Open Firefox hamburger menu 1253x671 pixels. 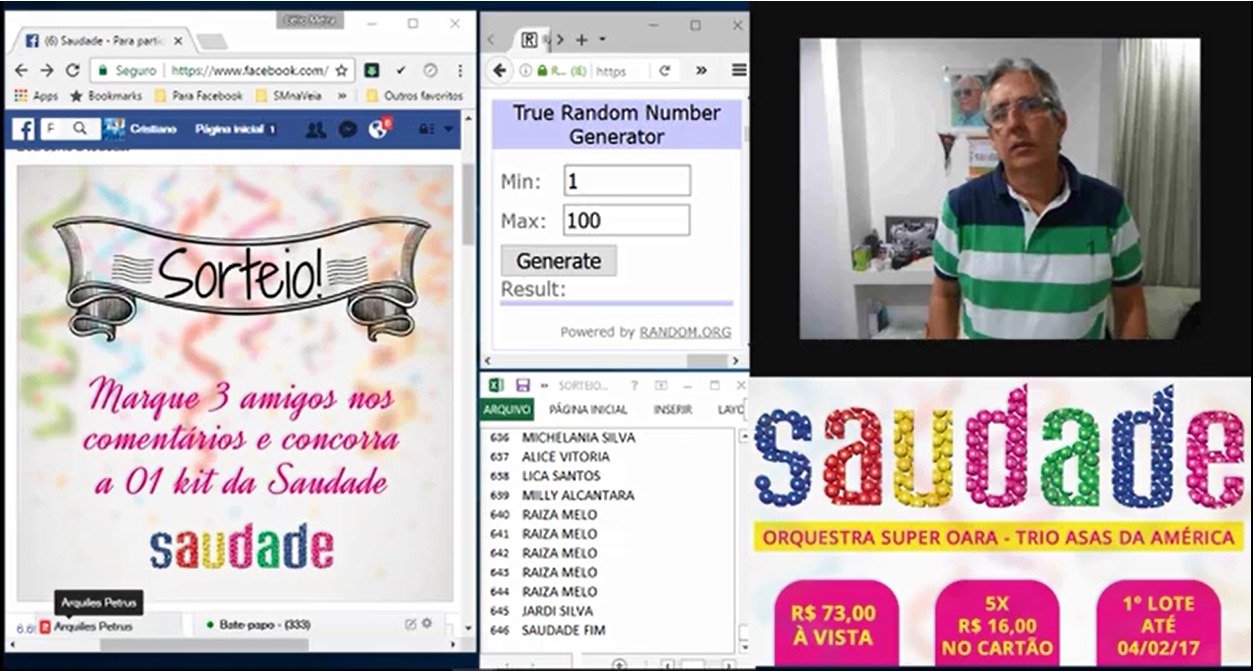pyautogui.click(x=738, y=70)
